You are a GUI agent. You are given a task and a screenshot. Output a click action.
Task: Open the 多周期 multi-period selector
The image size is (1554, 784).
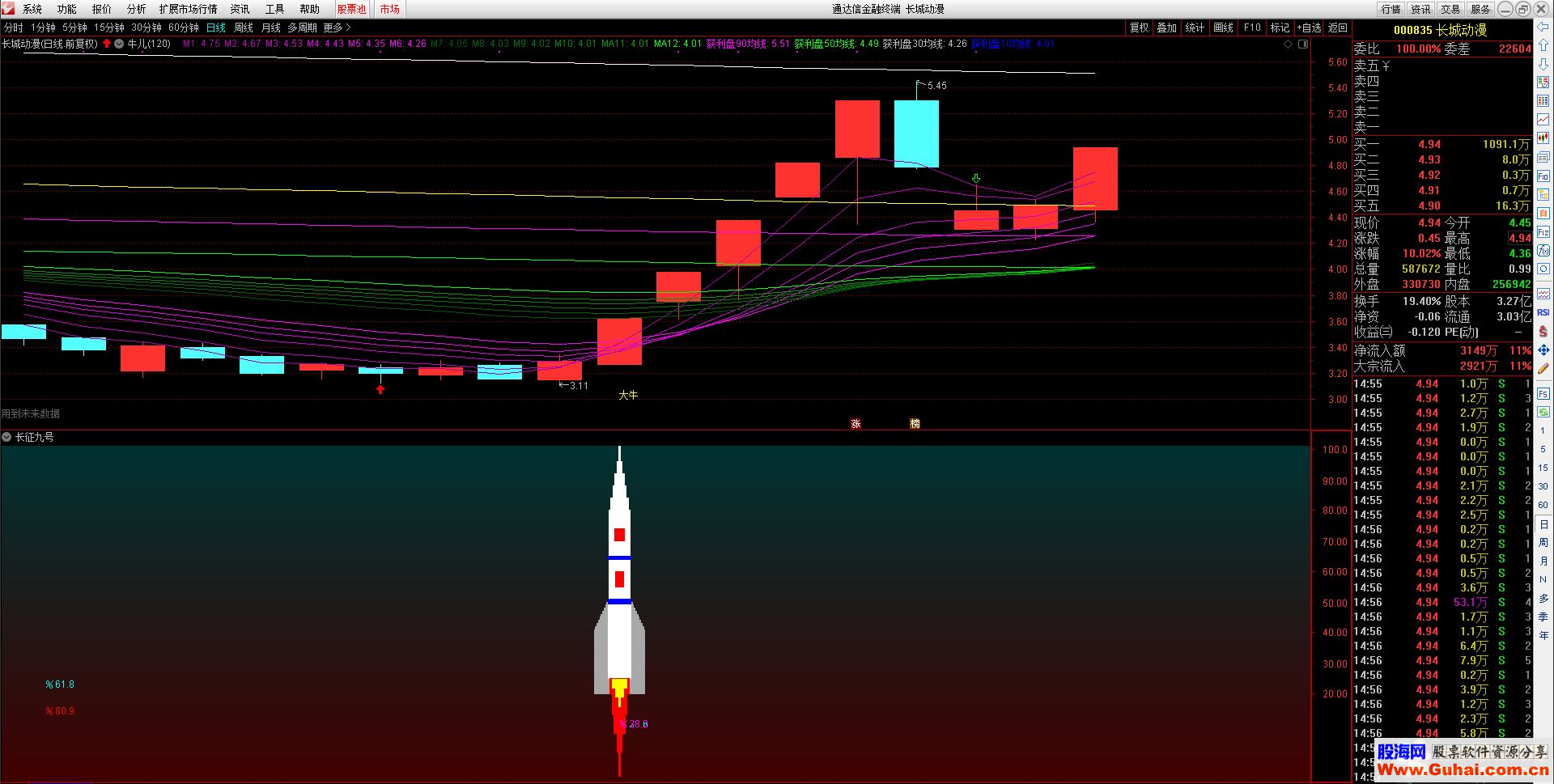coord(302,28)
